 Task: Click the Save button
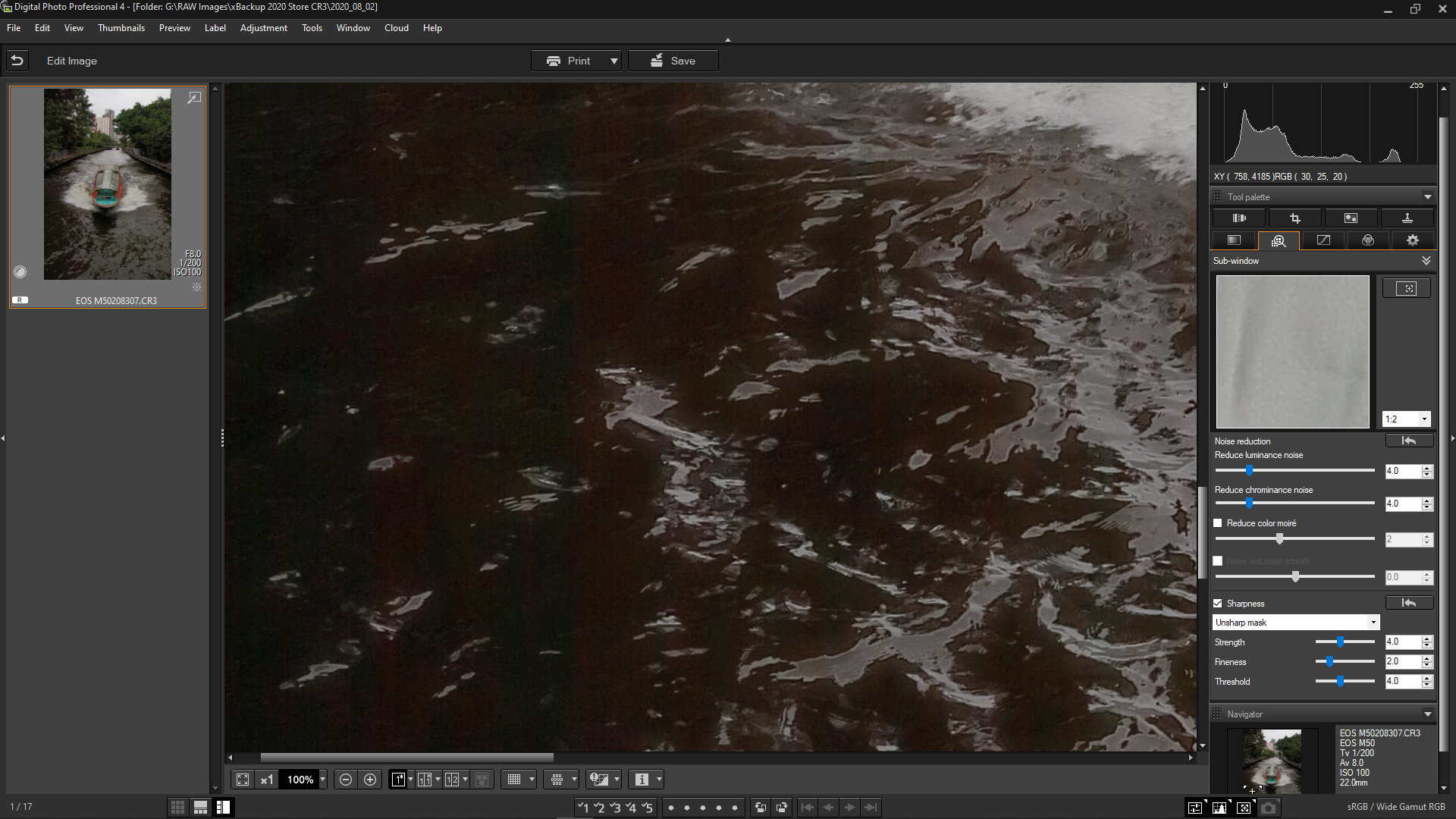tap(673, 61)
